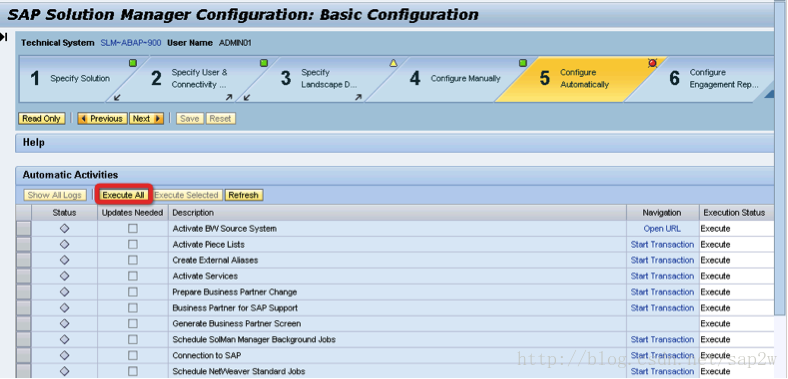Tick Updates Needed for Activate BW Source System
This screenshot has width=788, height=379.
tap(133, 229)
